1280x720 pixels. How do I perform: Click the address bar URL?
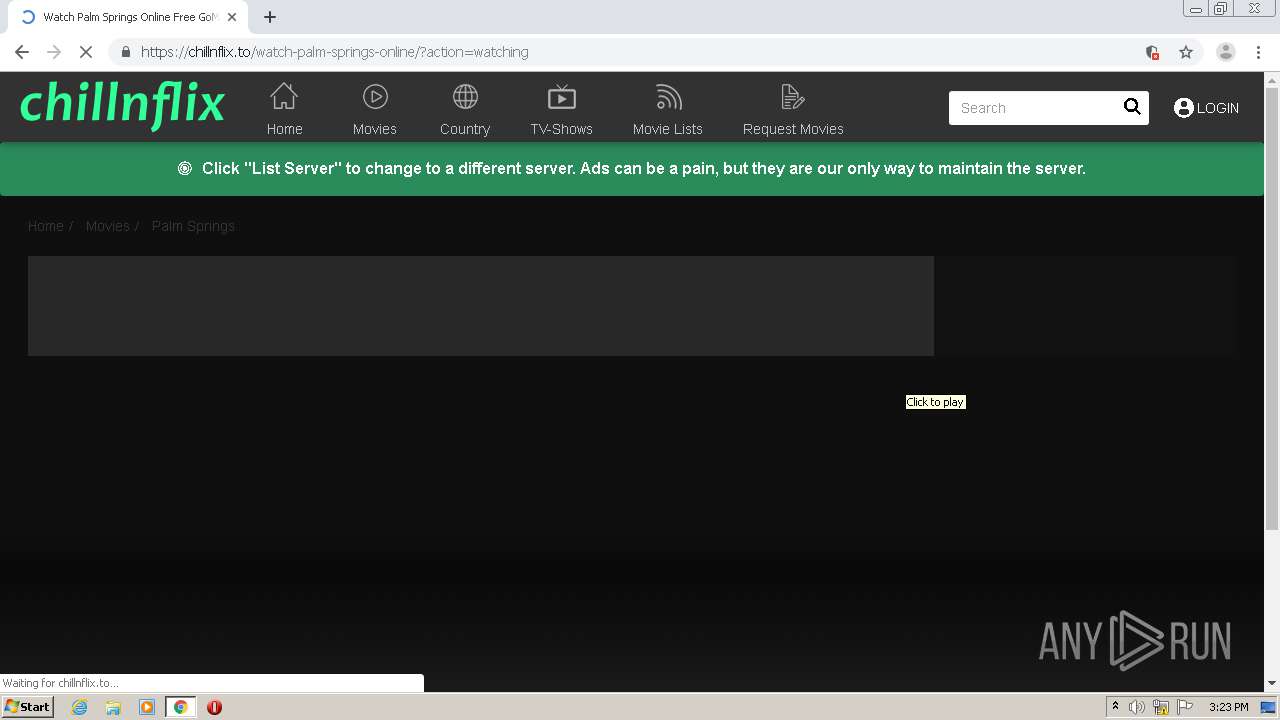334,52
